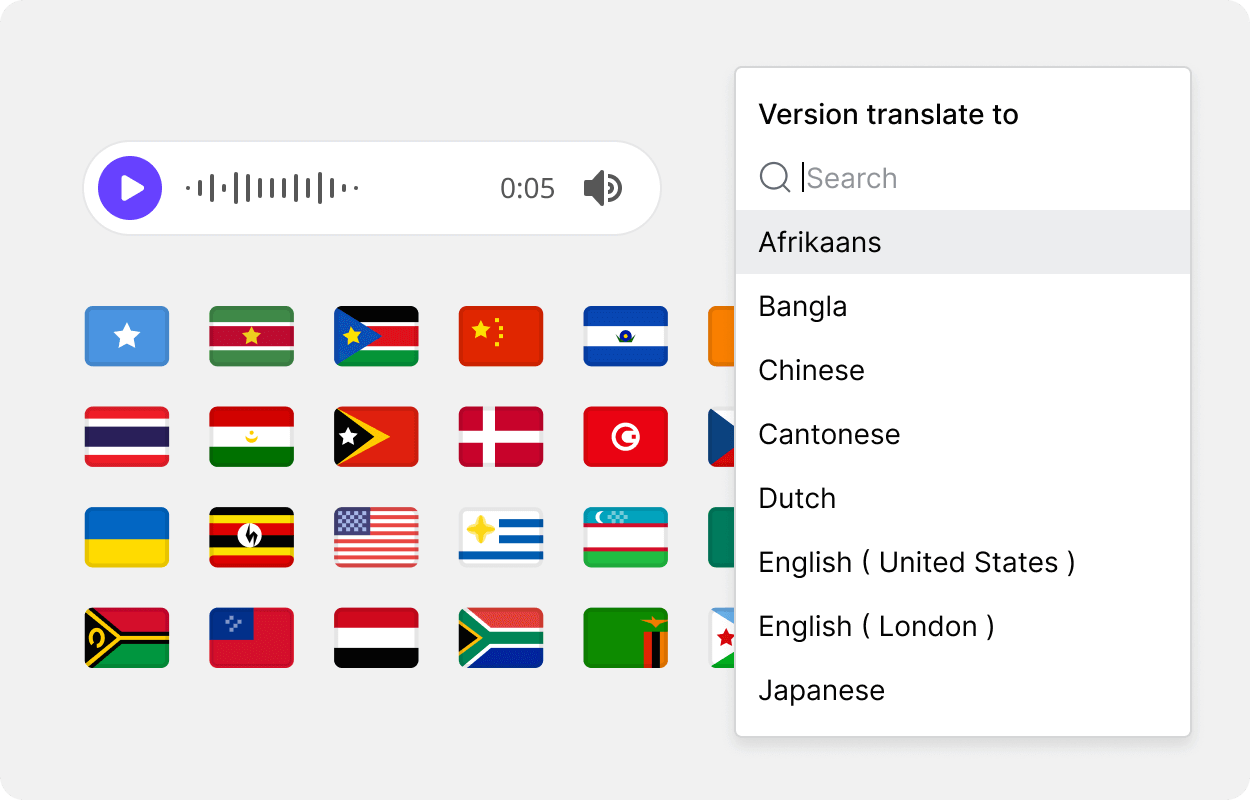Mute the audio with speaker icon
Image resolution: width=1250 pixels, height=800 pixels.
[603, 188]
